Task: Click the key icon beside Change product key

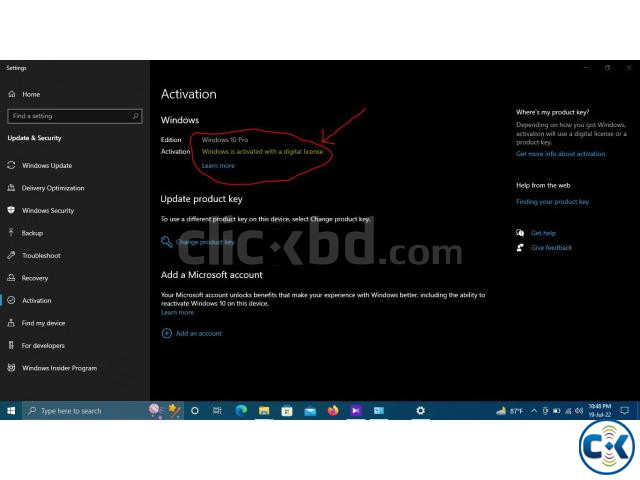Action: pyautogui.click(x=167, y=242)
